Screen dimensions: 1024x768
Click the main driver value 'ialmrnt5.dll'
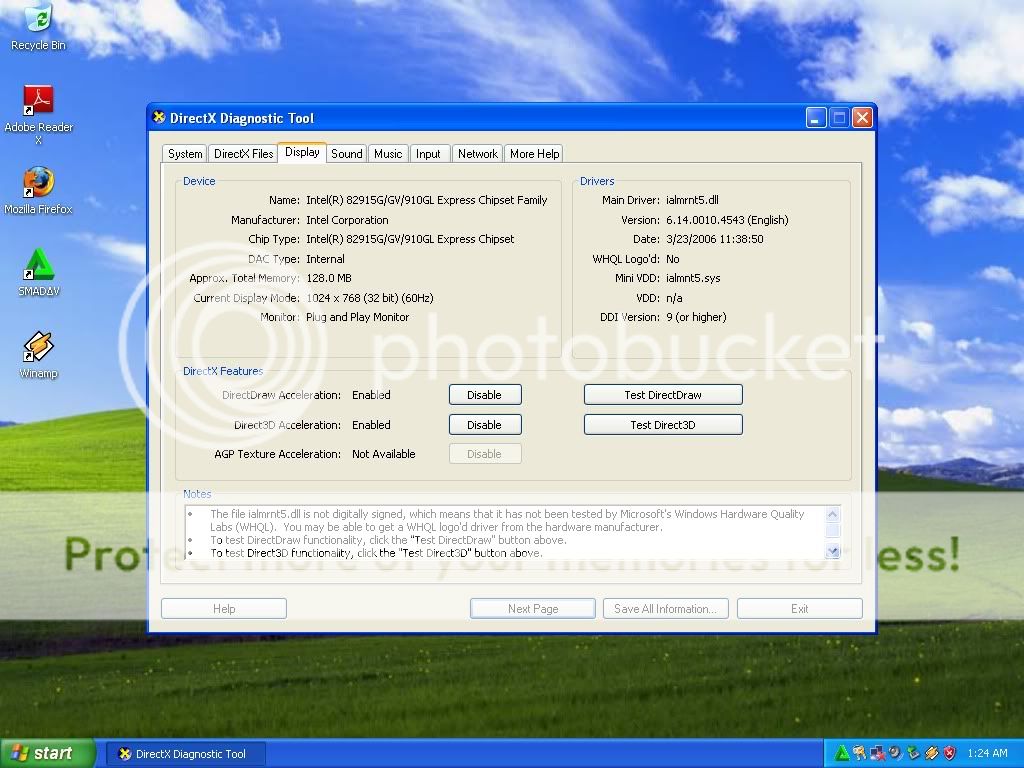pos(692,200)
